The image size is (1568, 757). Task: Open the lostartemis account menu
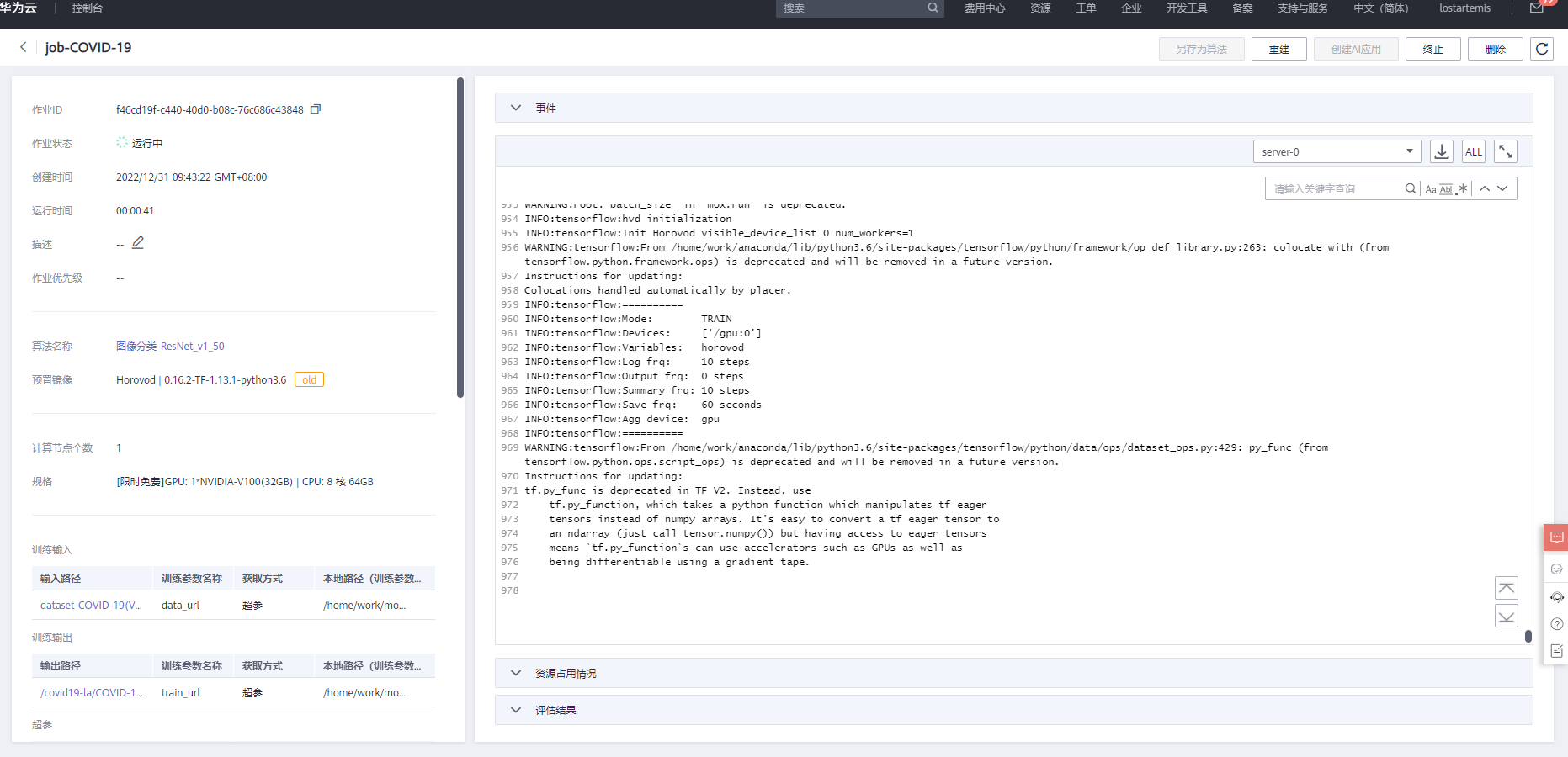click(1464, 8)
